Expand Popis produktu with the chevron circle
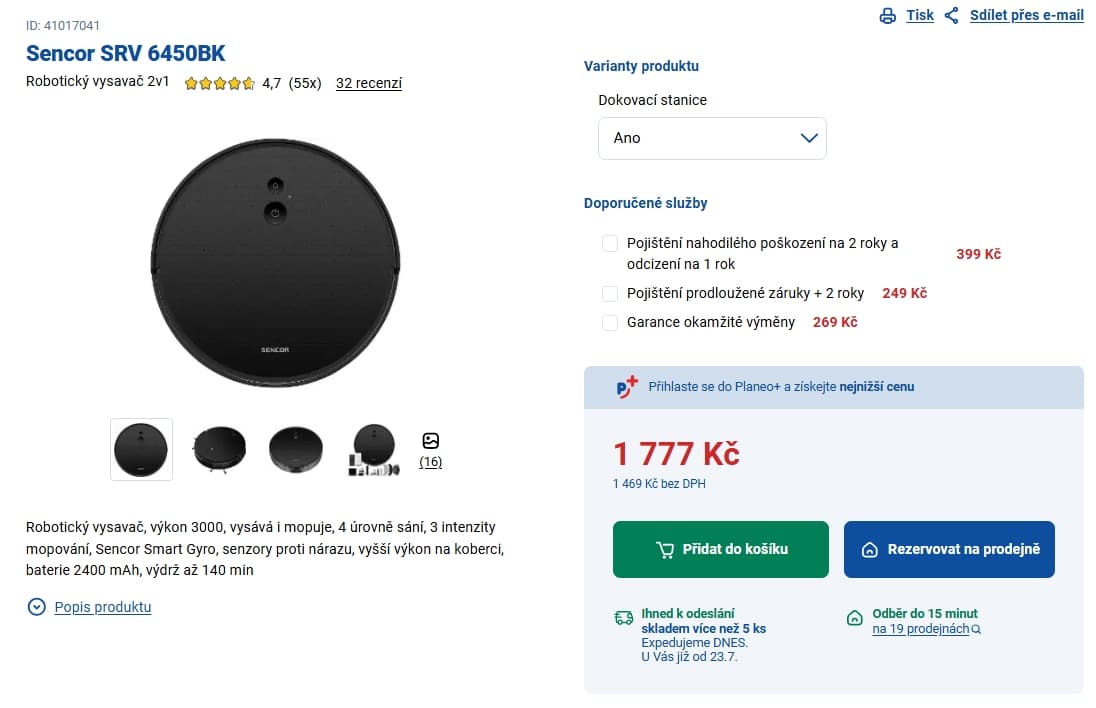1096x708 pixels. point(36,607)
